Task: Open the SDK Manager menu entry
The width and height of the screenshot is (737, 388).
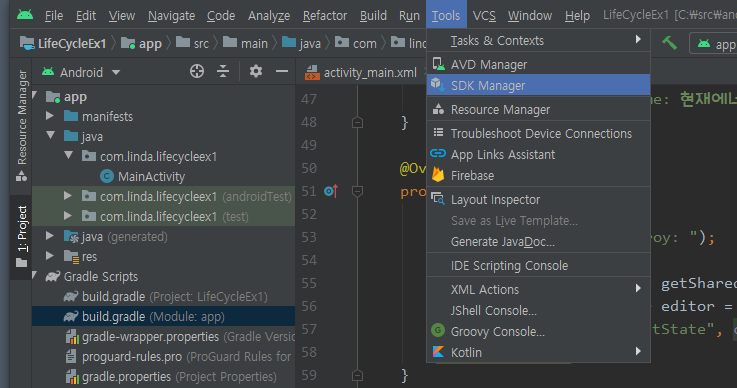Action: [538, 86]
